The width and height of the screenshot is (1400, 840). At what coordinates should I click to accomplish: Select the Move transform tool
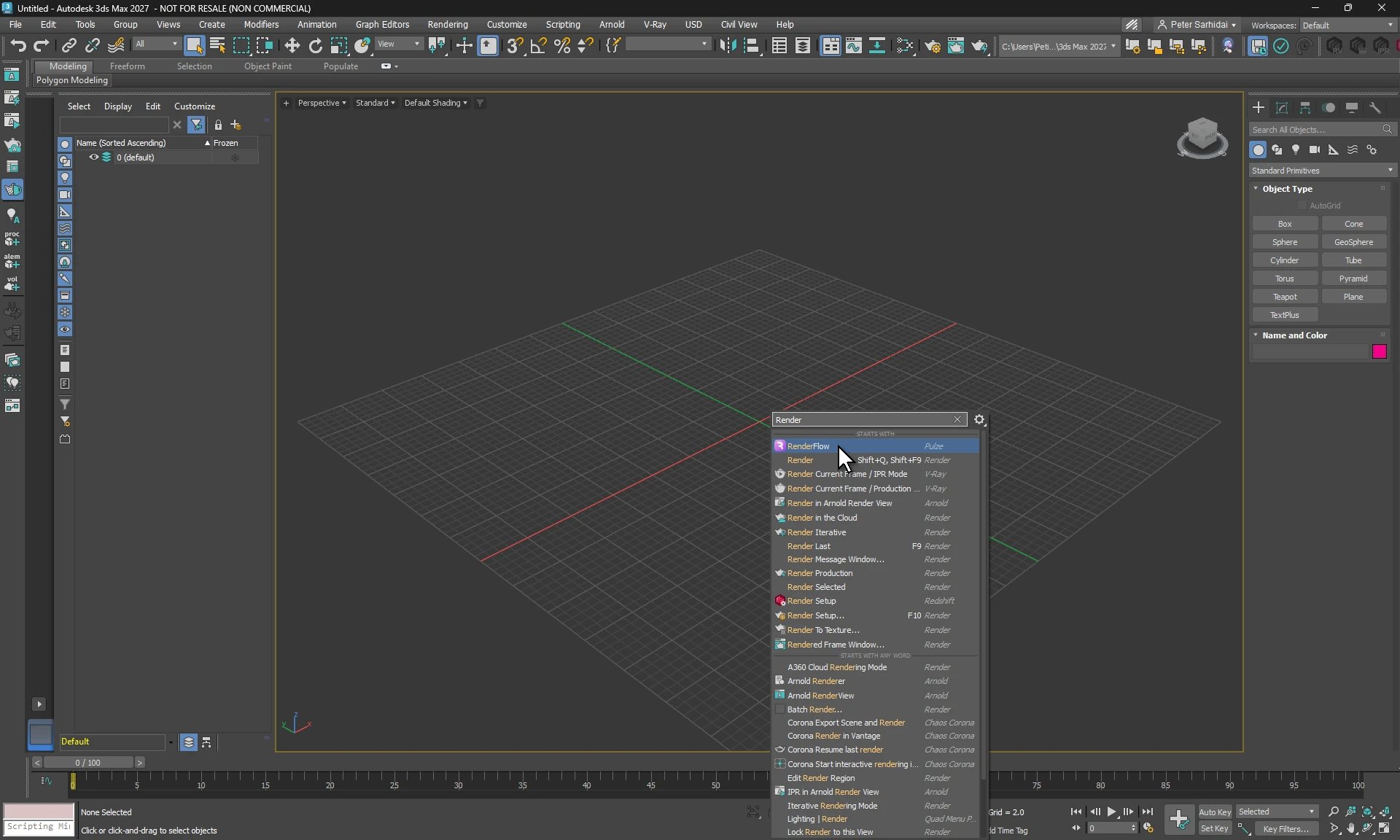click(292, 46)
